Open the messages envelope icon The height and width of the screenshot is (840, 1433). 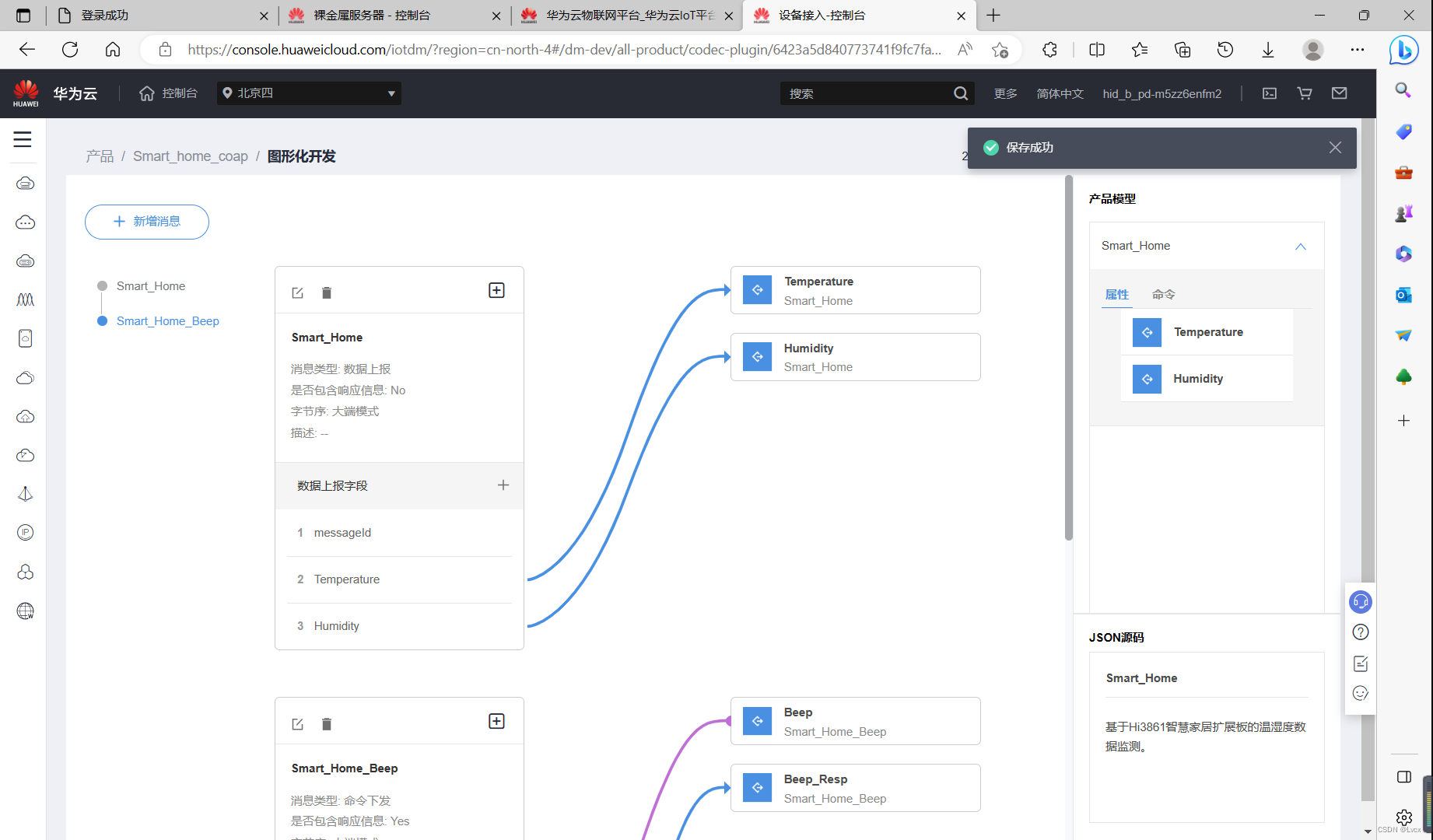[1340, 93]
